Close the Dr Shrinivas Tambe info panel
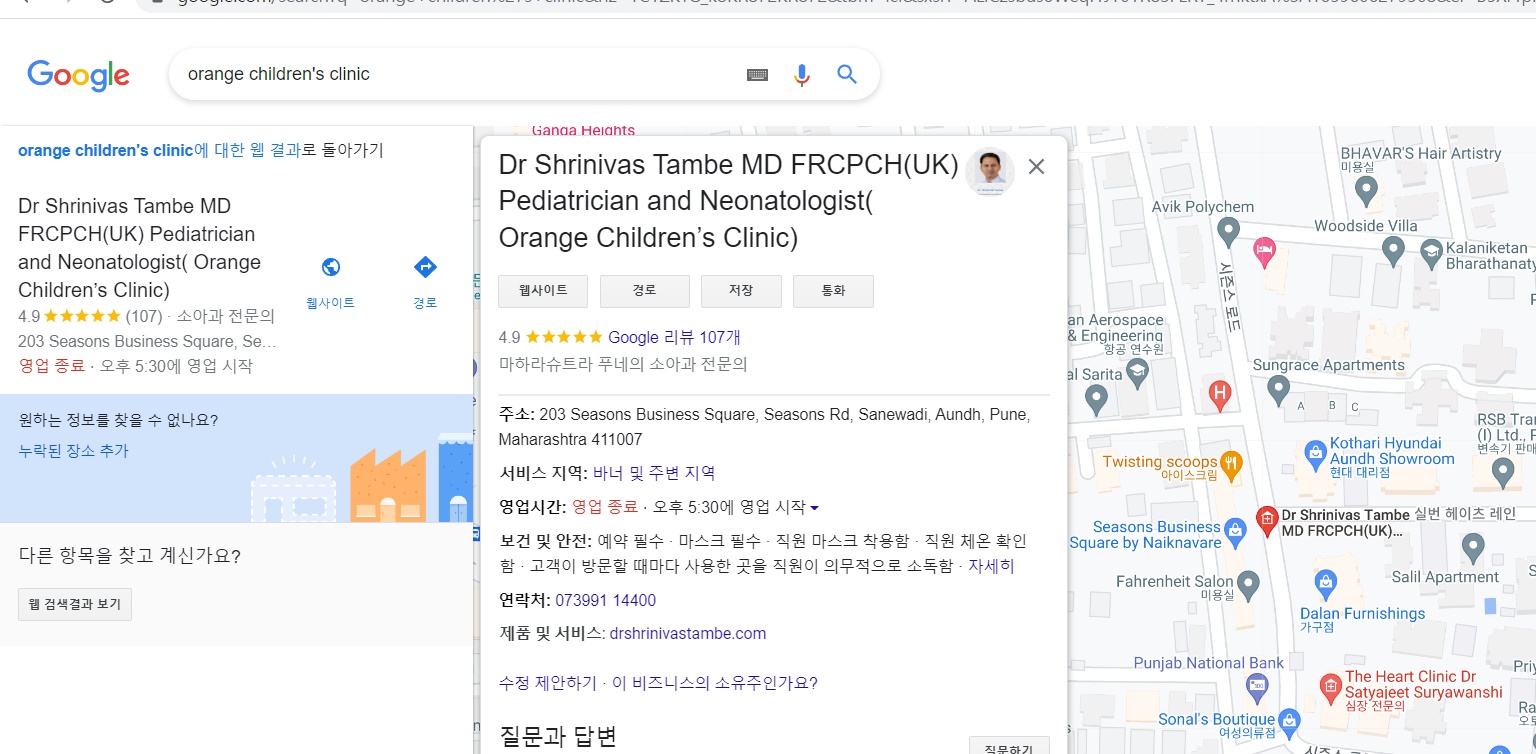1536x754 pixels. 1036,167
